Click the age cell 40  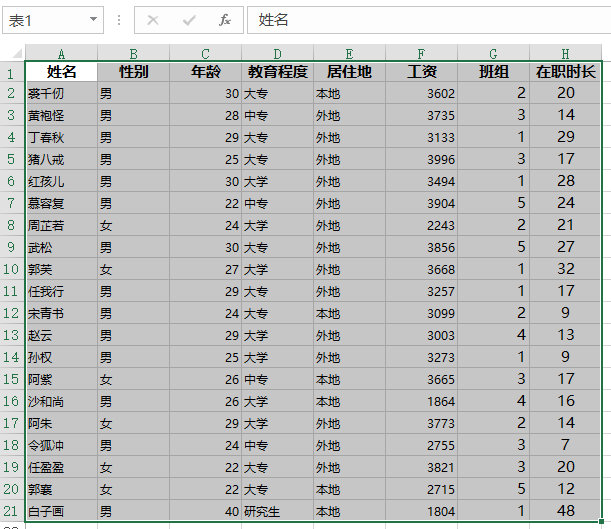(x=205, y=511)
